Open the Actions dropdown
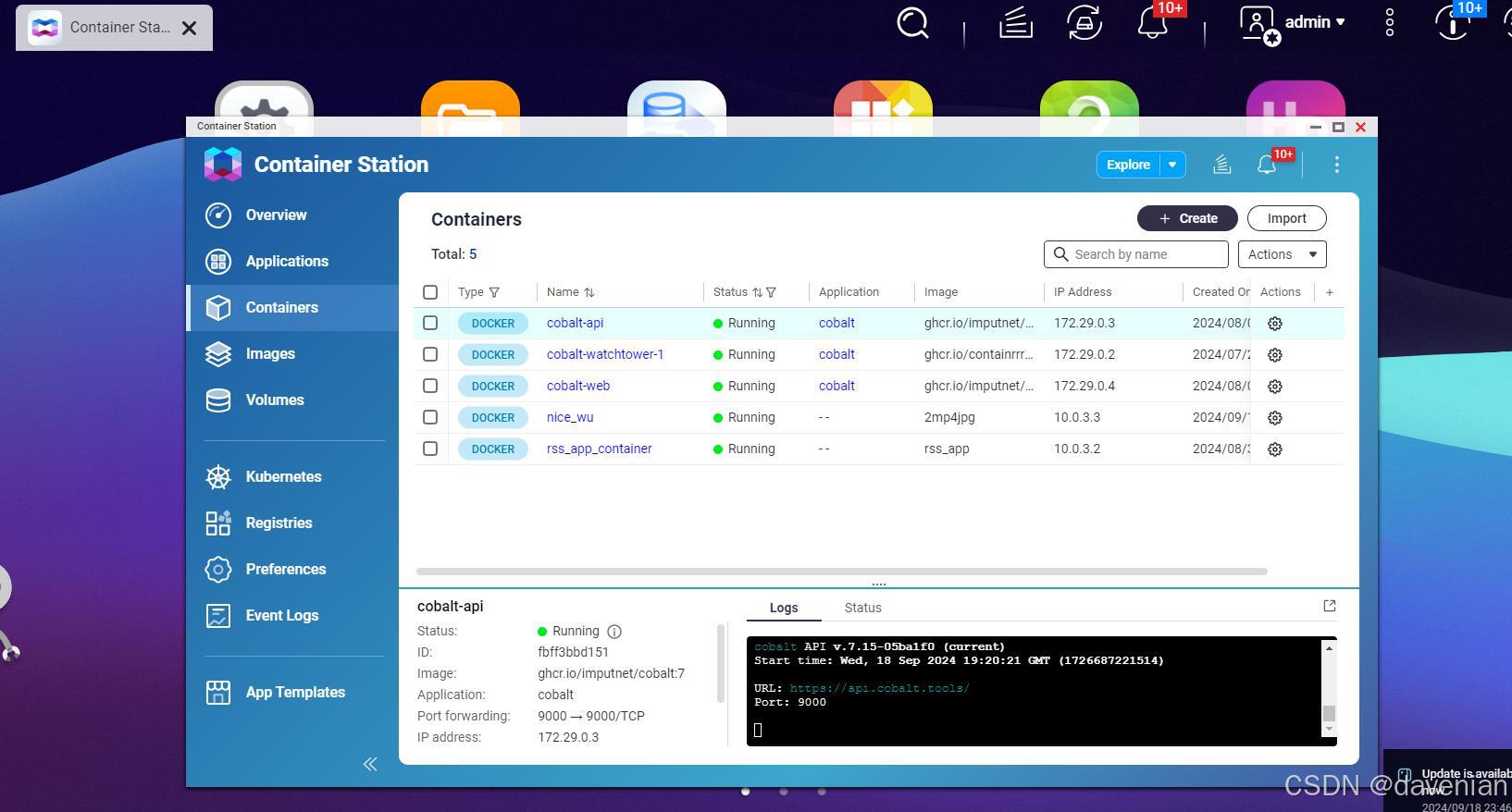1512x812 pixels. click(x=1282, y=254)
